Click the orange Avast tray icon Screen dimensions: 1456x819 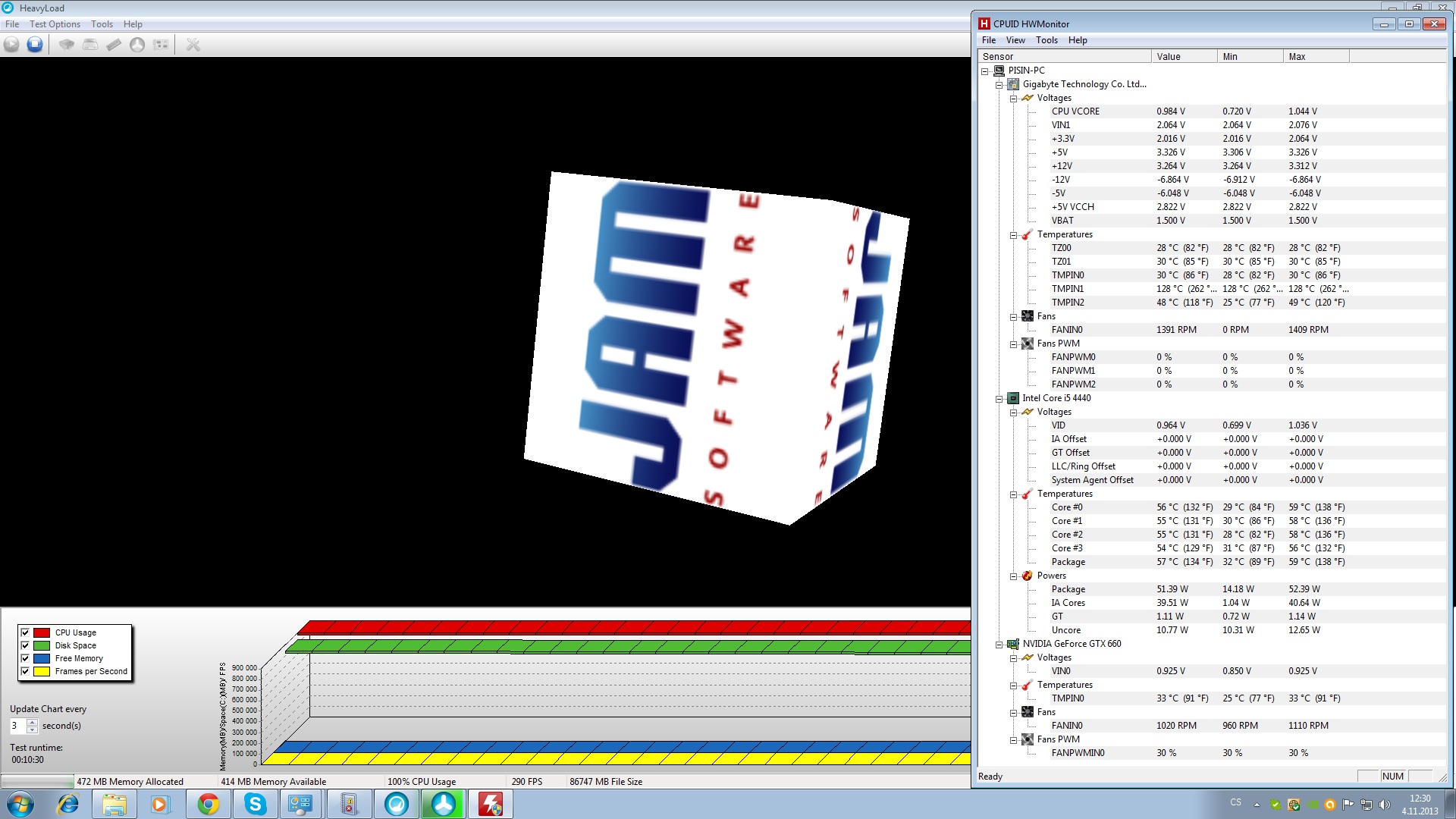(x=1329, y=805)
